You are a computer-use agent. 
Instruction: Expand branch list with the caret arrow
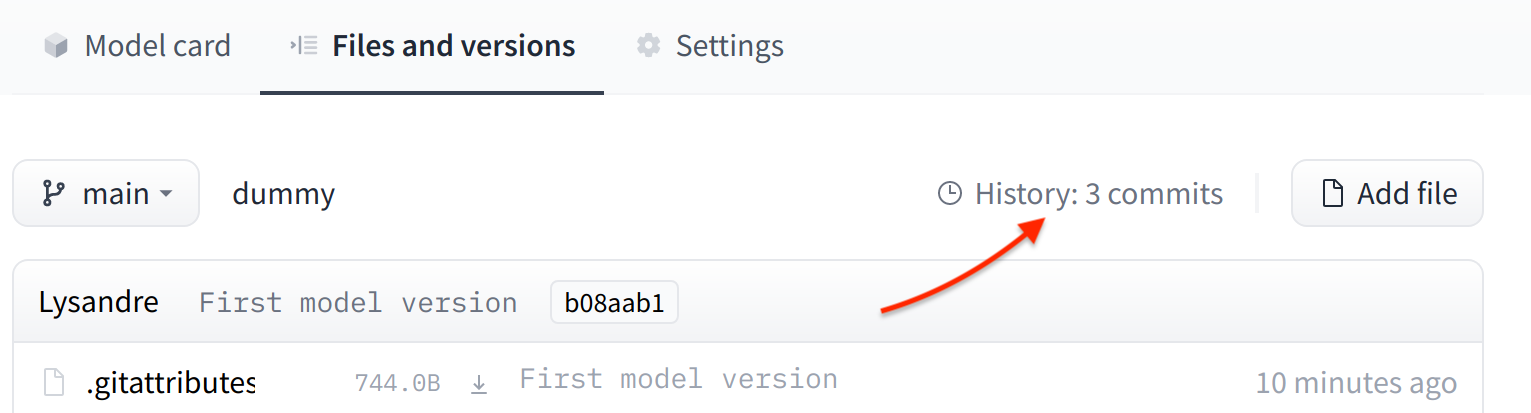tap(165, 194)
